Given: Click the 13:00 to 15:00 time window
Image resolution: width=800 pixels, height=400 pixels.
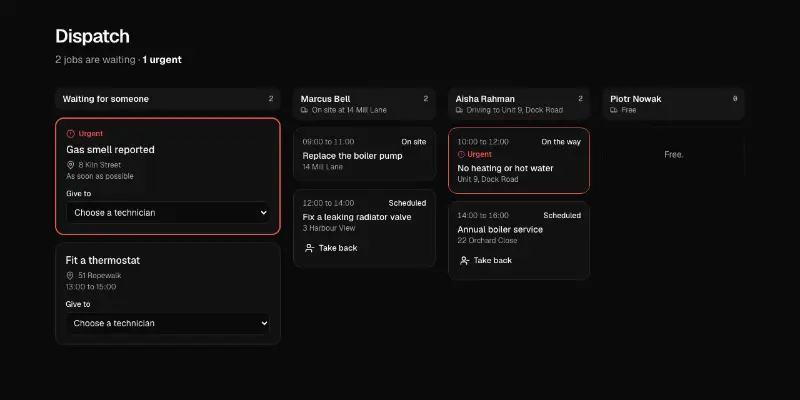Looking at the screenshot, I should coord(91,287).
